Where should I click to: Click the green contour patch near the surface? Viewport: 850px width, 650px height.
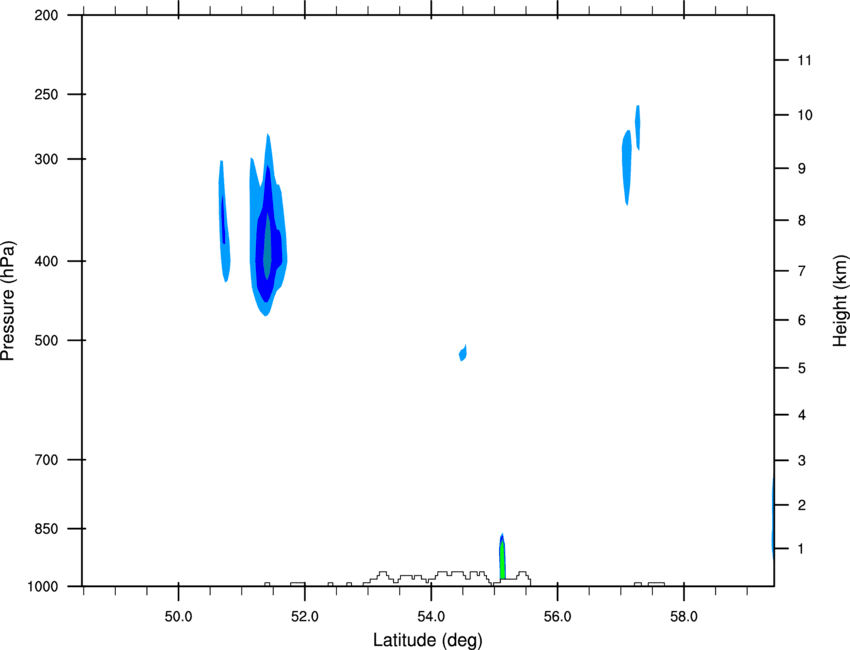pyautogui.click(x=503, y=560)
